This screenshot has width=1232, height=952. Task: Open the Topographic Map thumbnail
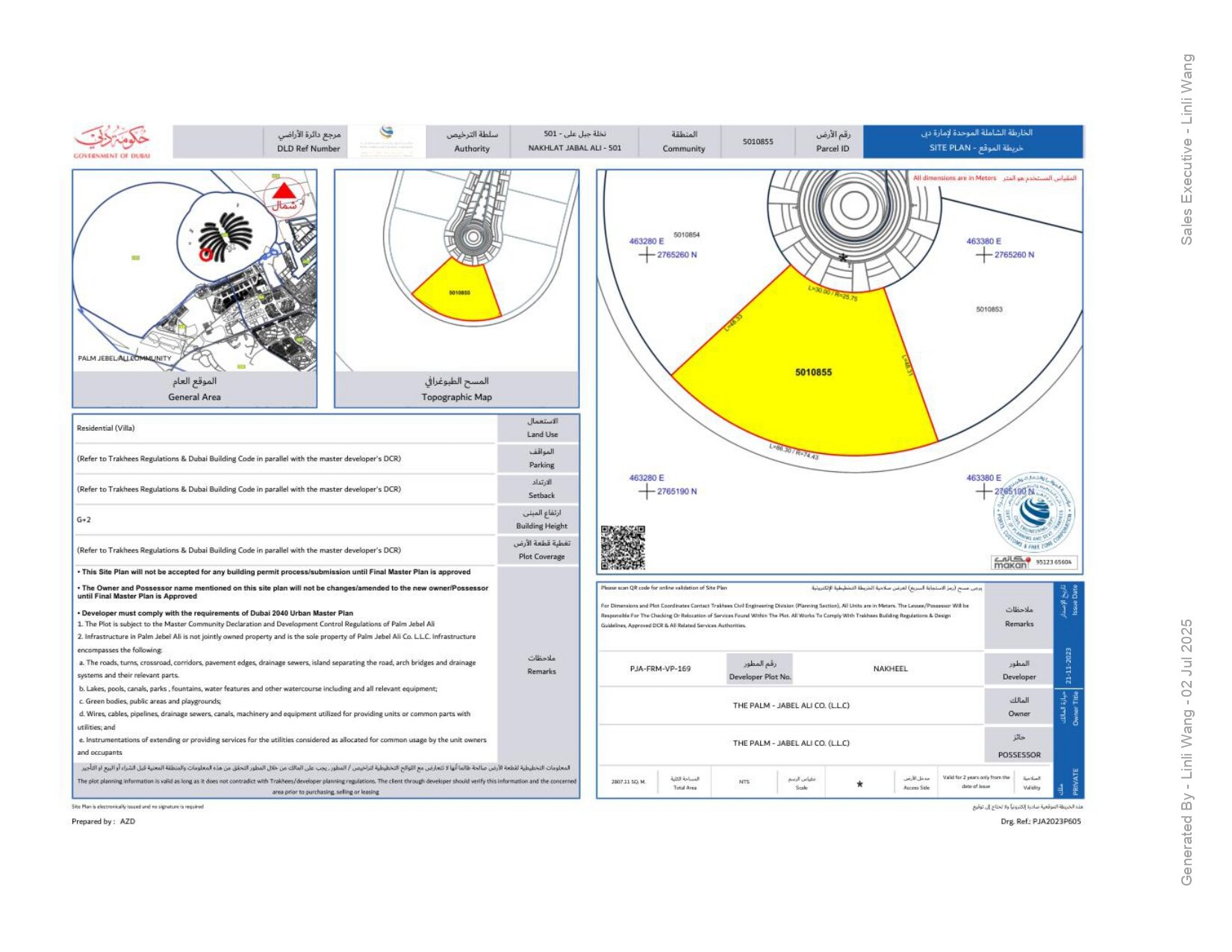click(456, 270)
